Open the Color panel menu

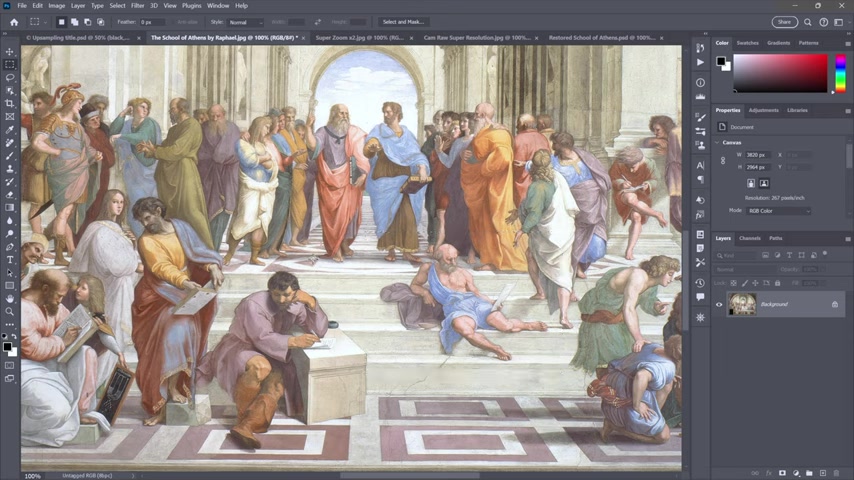coord(847,44)
